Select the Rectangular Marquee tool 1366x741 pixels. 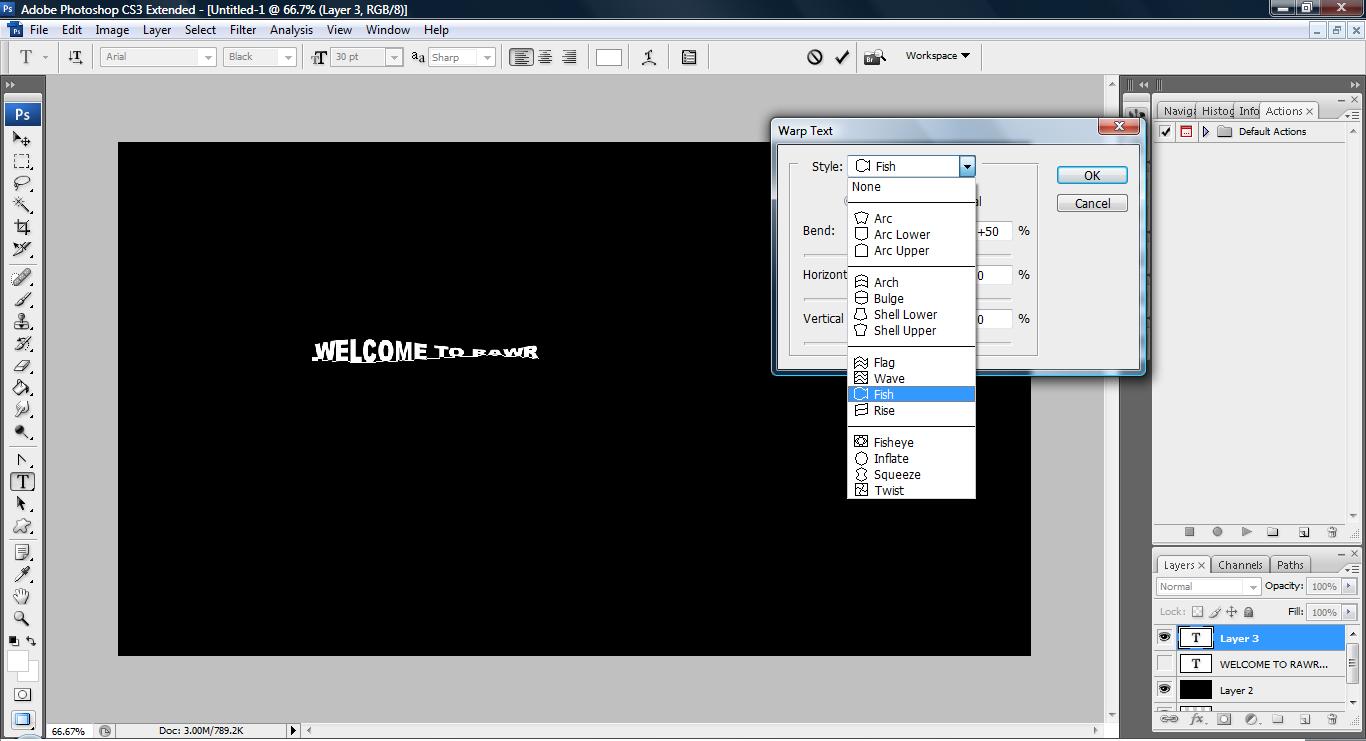(22, 162)
